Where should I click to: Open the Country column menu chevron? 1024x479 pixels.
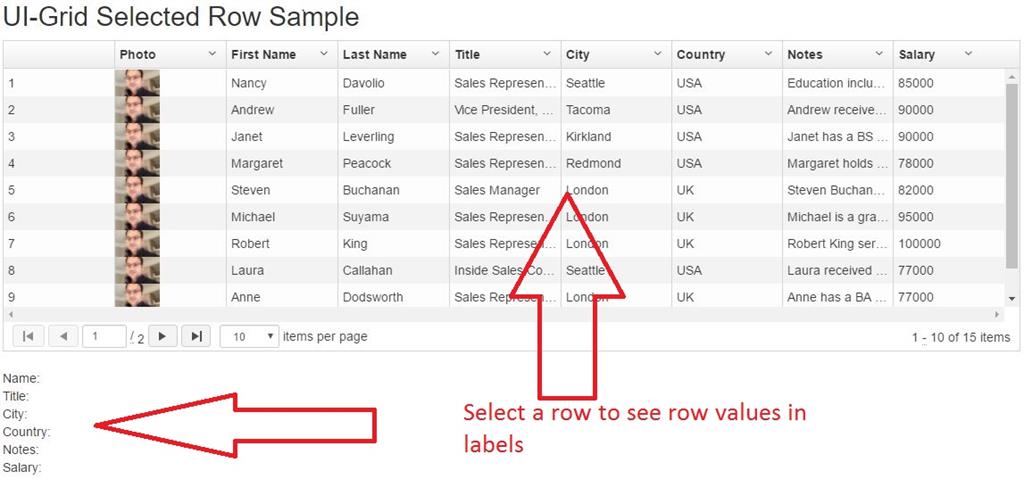pos(769,54)
